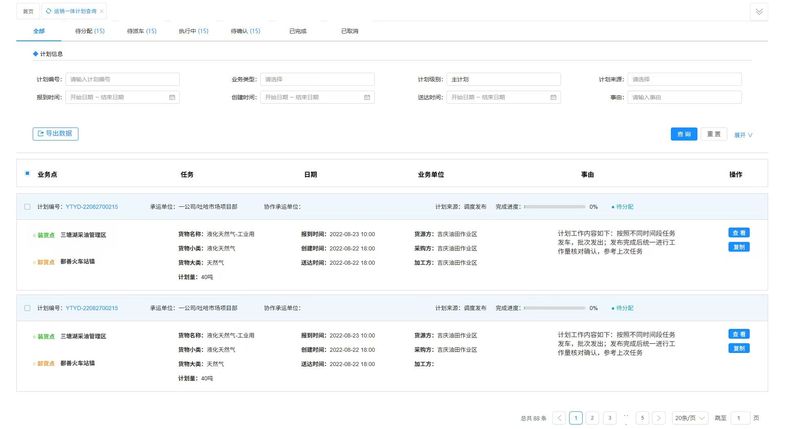
Task: Click the pagination ellipsis to jump pages
Action: (626, 417)
